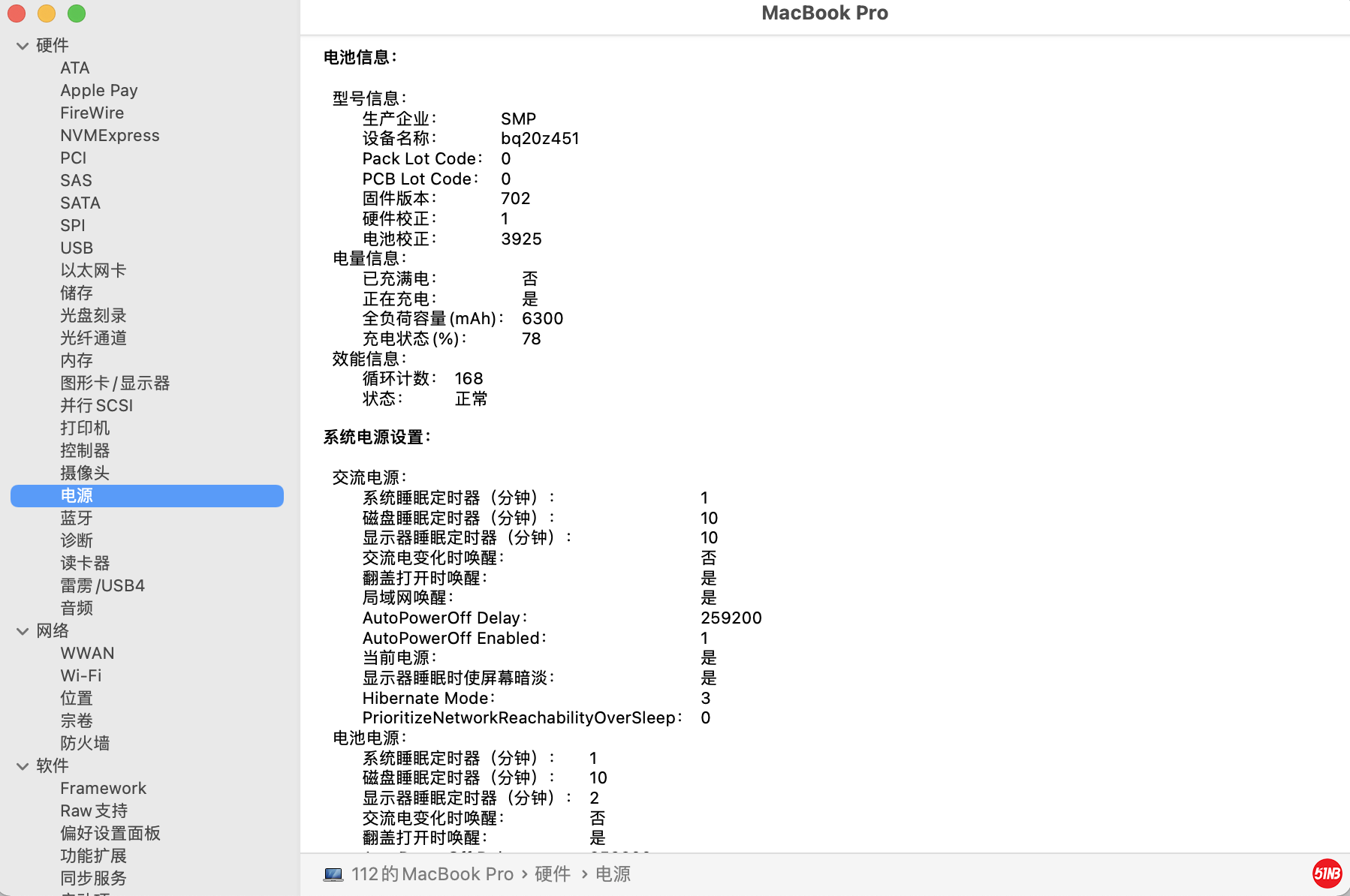Open 光盘刻录 details
The image size is (1350, 896).
point(93,316)
